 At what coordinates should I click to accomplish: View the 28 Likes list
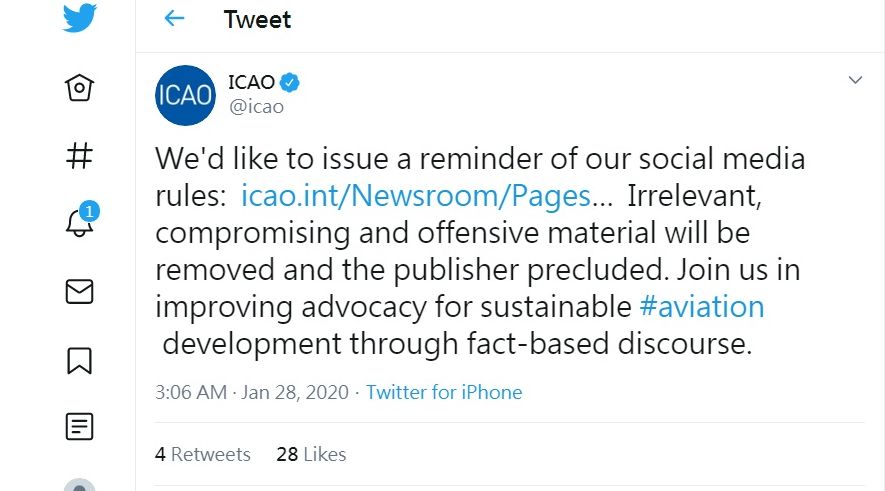click(x=311, y=454)
